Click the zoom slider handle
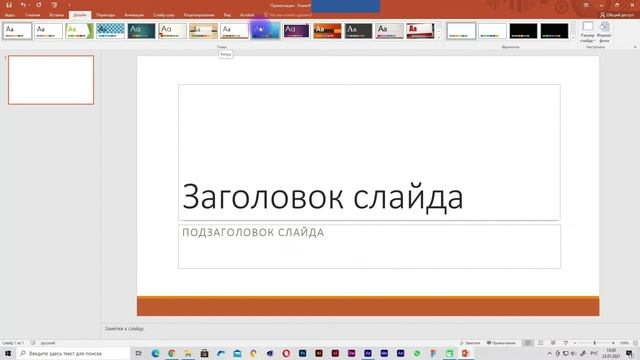This screenshot has width=640, height=360. point(594,343)
